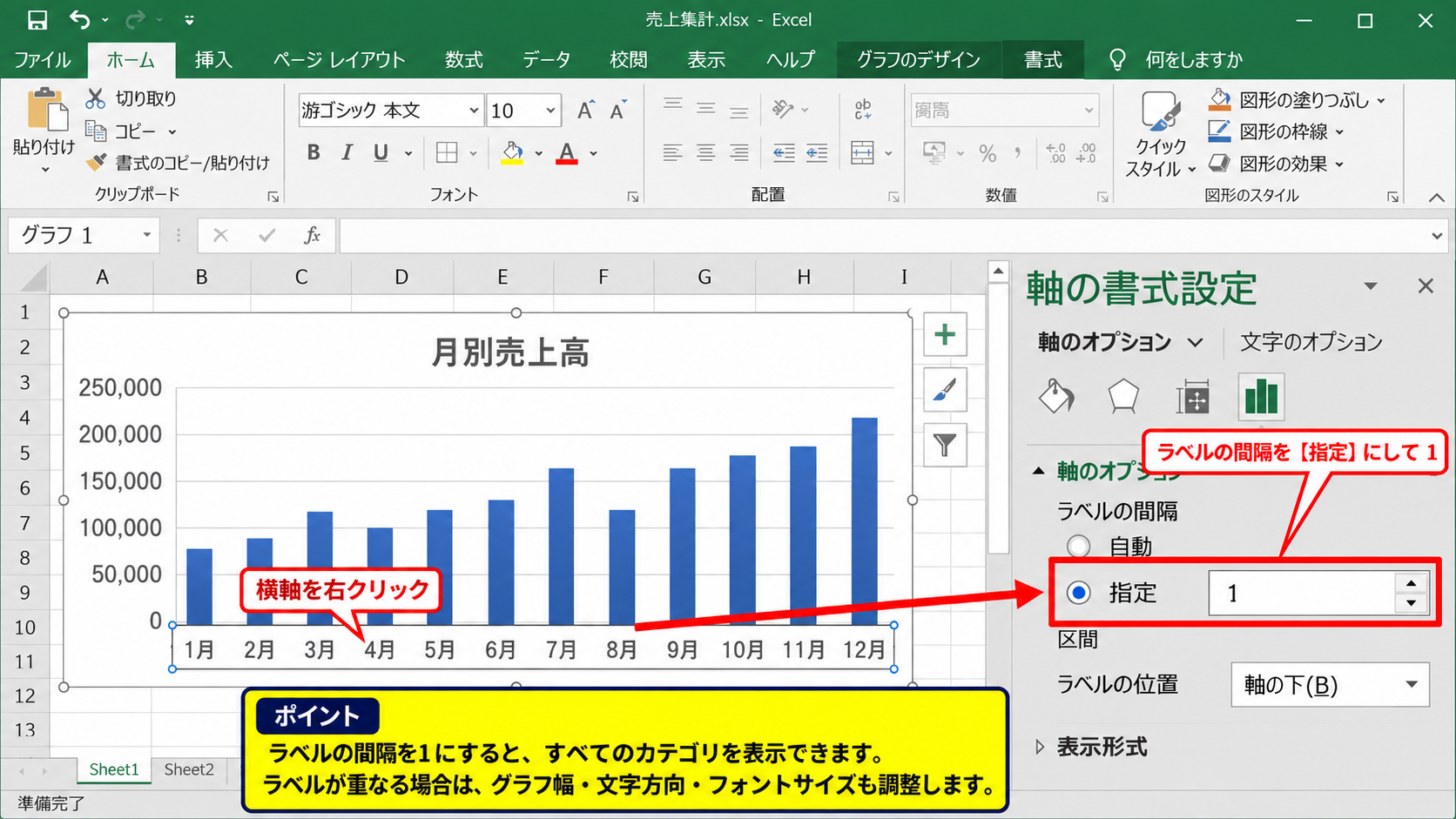Viewport: 1456px width, 819px height.
Task: Click the Chart Elements plus button
Action: coord(945,334)
